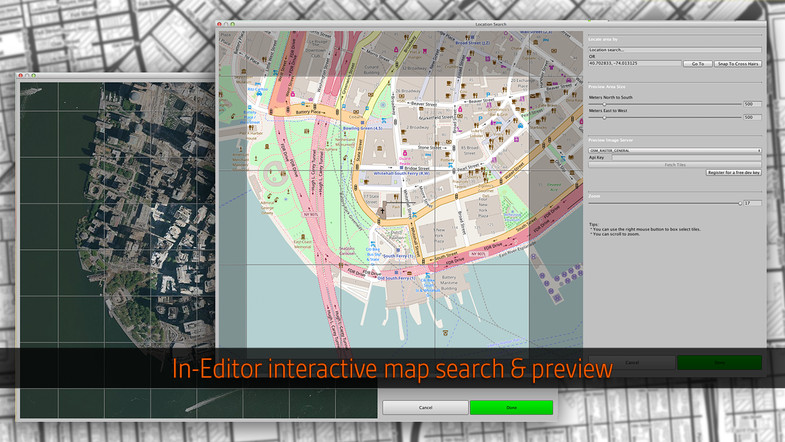Click Snap To Cross Hairs button

738,64
